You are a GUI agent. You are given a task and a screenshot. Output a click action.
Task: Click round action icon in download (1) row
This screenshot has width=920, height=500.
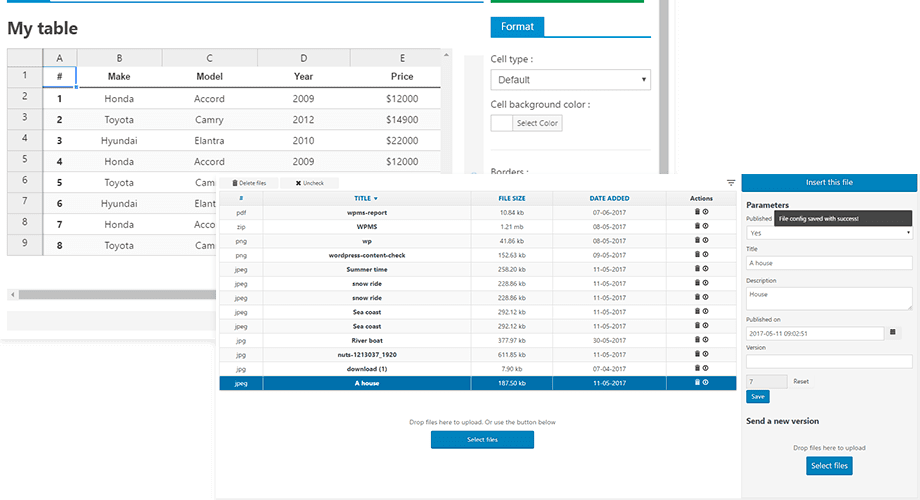click(x=705, y=368)
